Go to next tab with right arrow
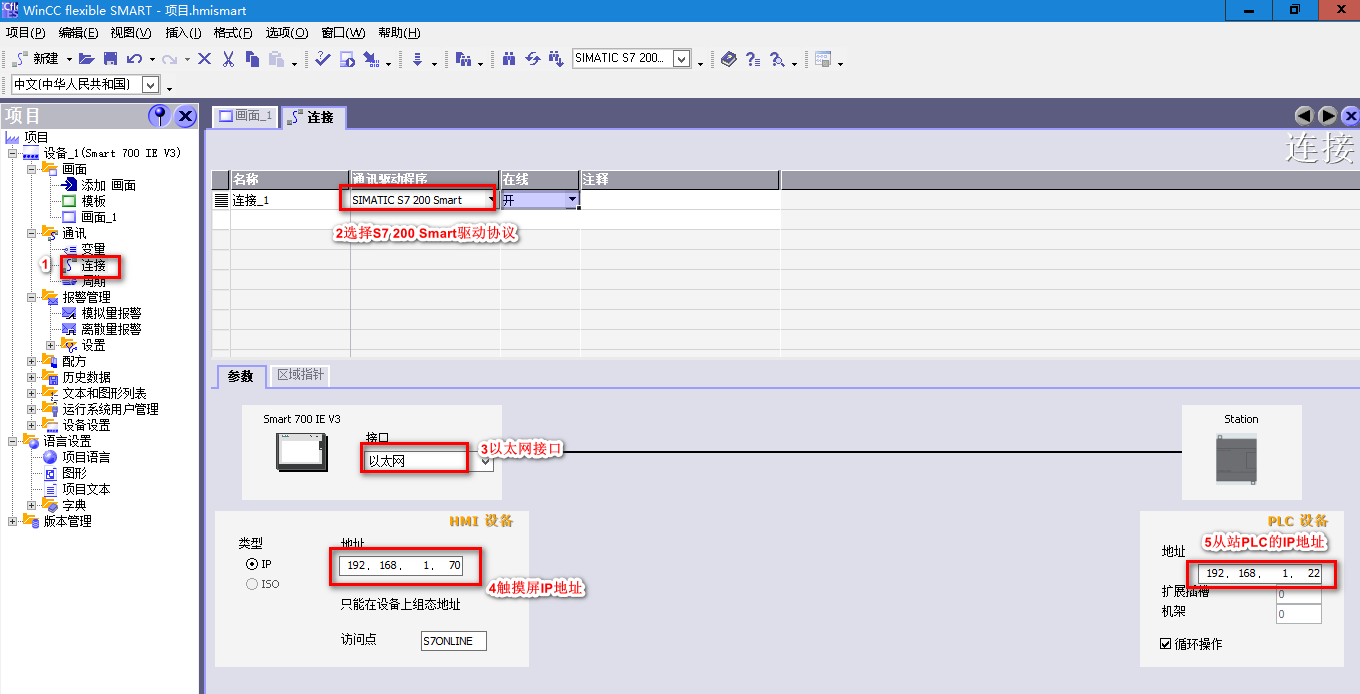Image resolution: width=1360 pixels, height=694 pixels. (1328, 116)
